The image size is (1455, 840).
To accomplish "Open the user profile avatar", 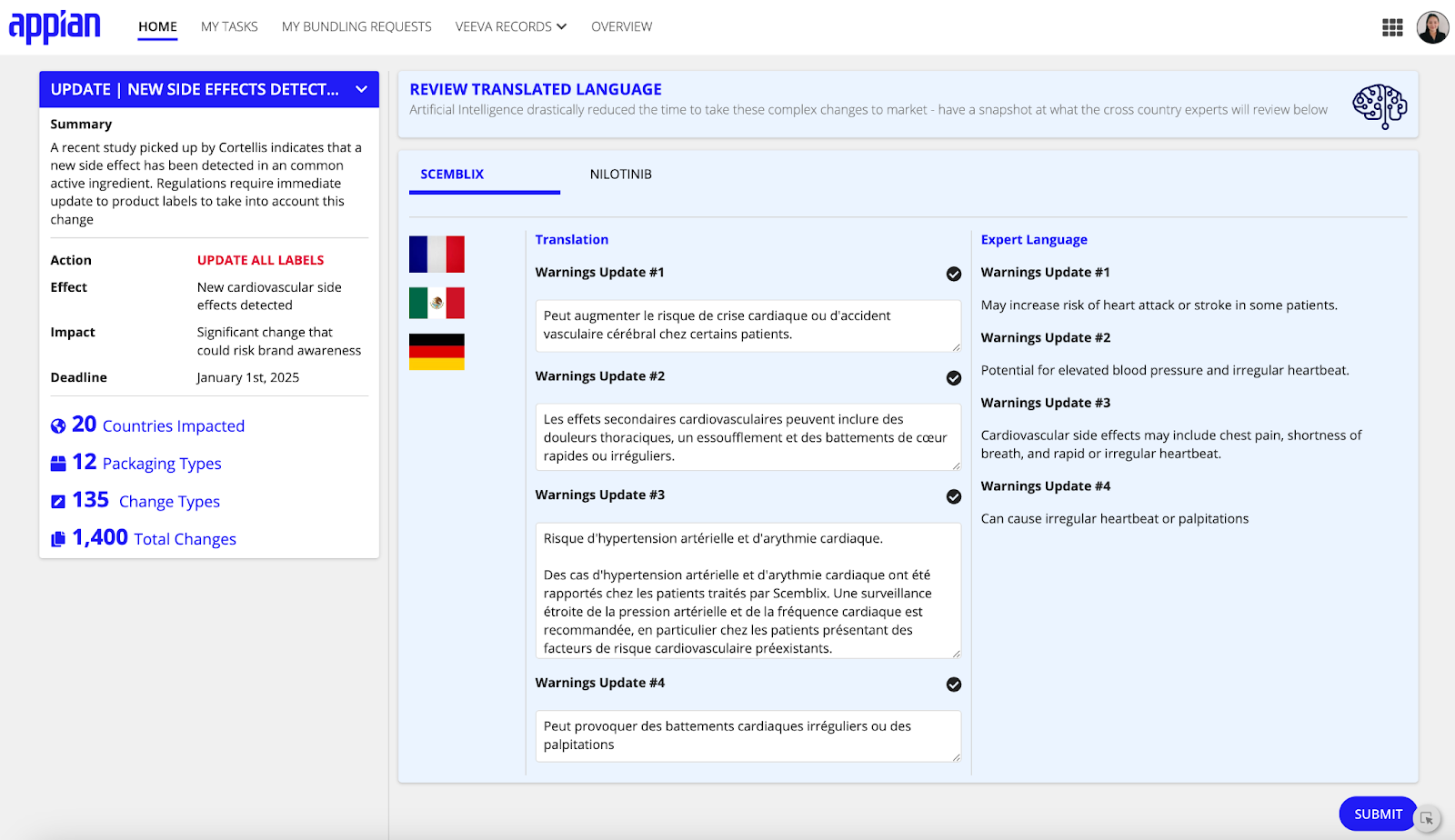I will tap(1432, 27).
